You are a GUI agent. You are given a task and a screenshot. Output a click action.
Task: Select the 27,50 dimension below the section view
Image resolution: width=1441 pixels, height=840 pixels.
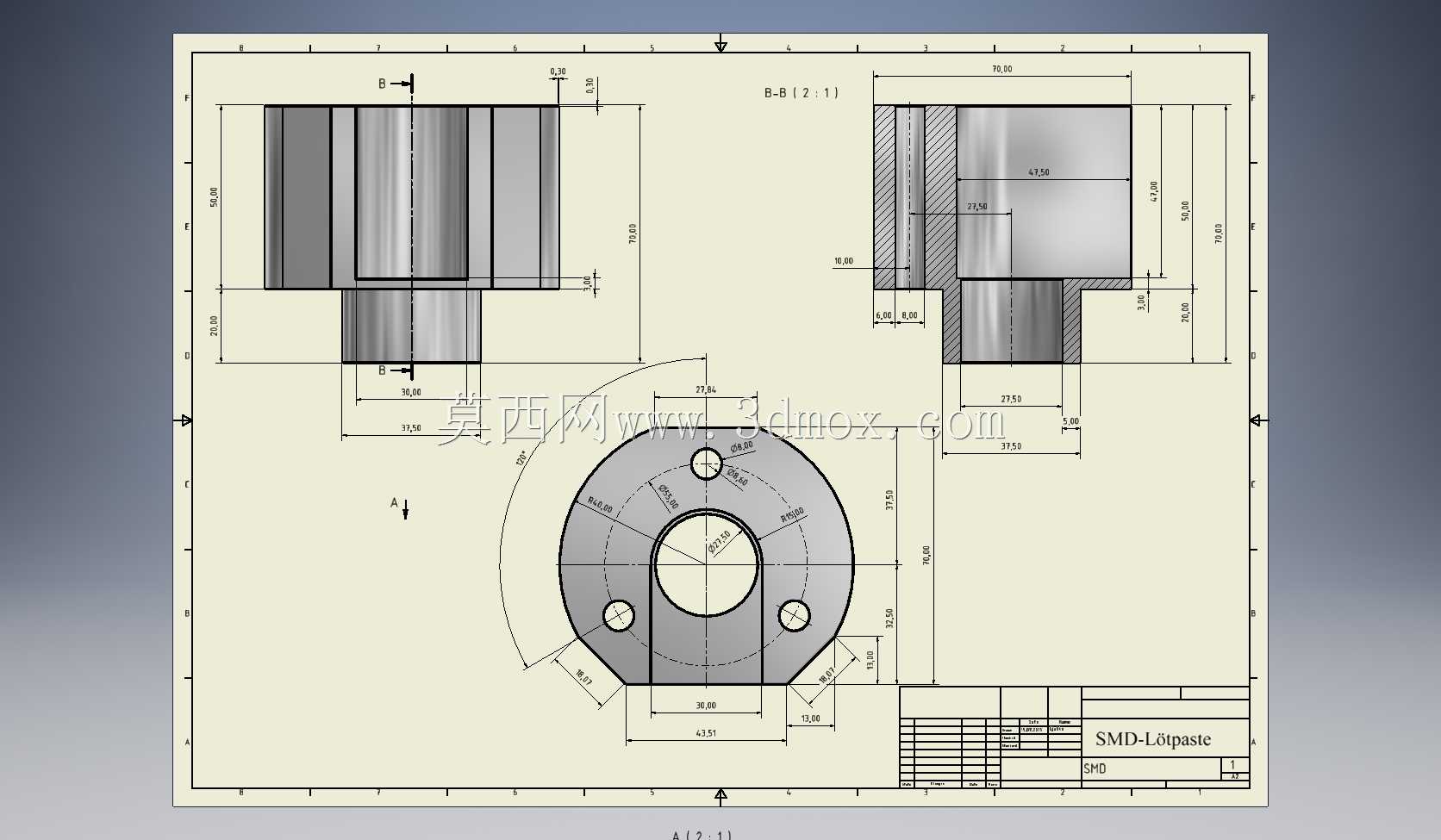1011,399
